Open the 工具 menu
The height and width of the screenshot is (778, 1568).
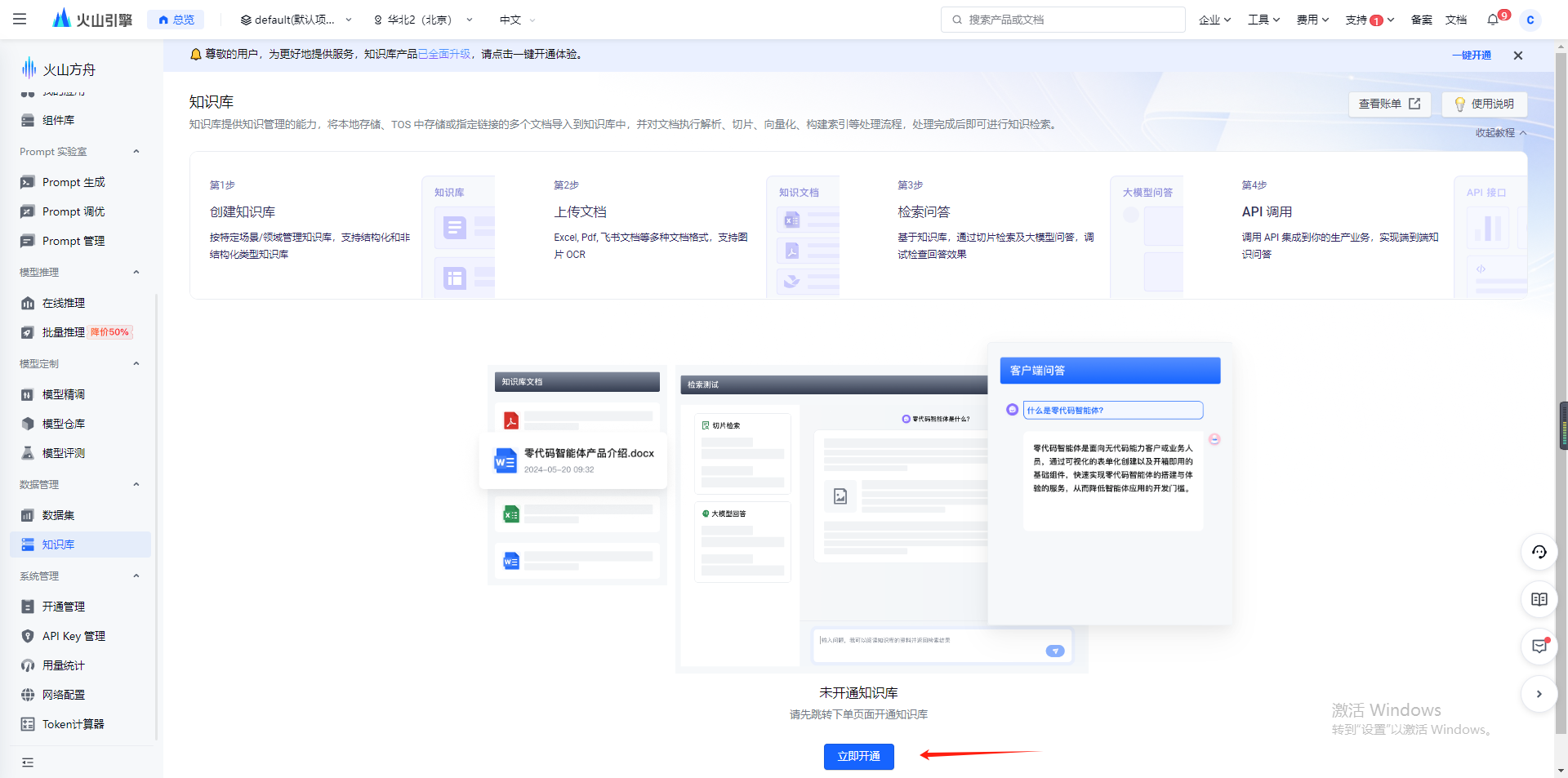1263,20
